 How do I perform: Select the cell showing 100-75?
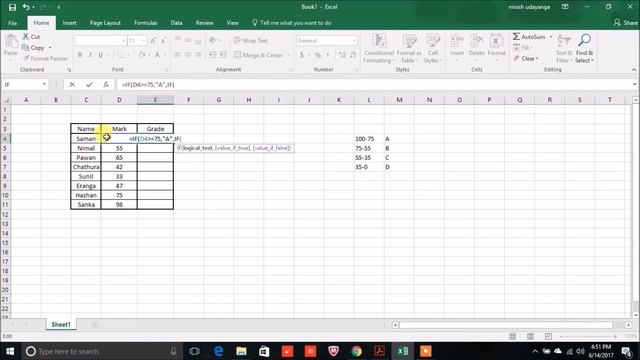(x=369, y=139)
